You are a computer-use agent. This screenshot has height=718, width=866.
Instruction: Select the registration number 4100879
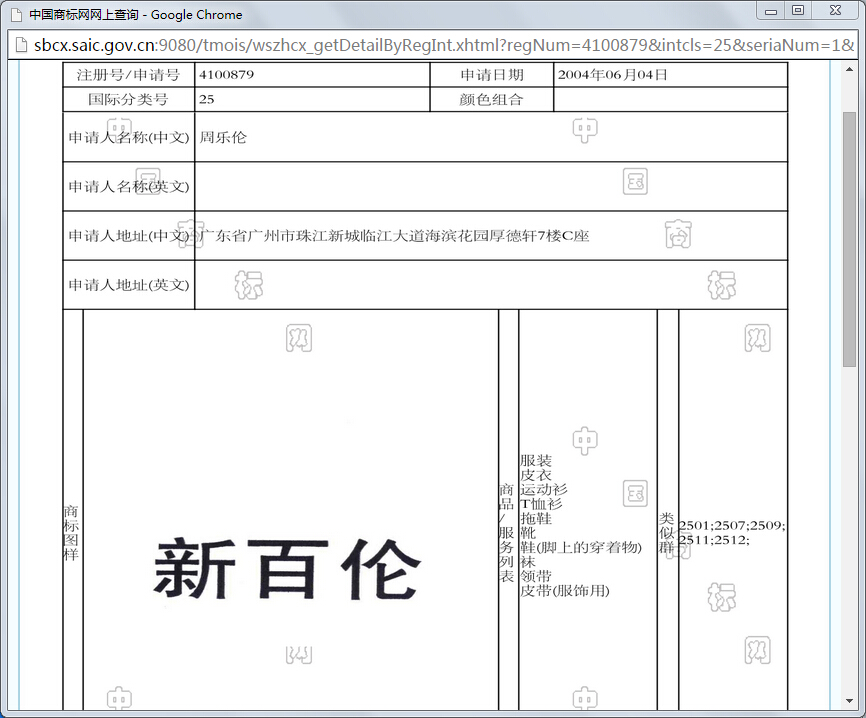coord(226,75)
